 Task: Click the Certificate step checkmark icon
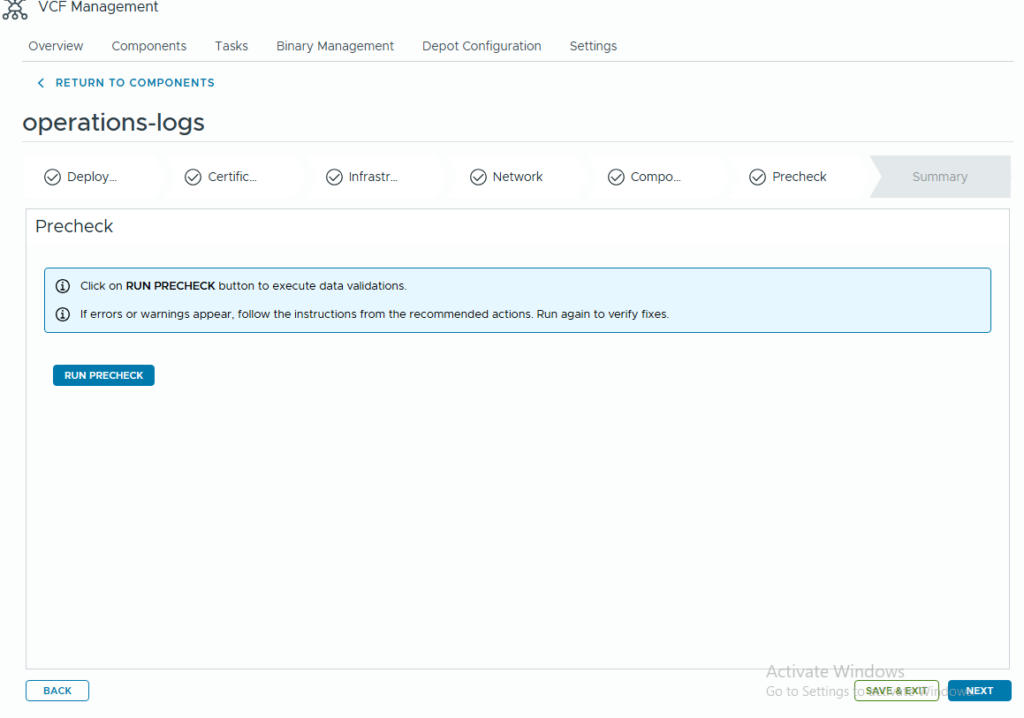click(193, 177)
